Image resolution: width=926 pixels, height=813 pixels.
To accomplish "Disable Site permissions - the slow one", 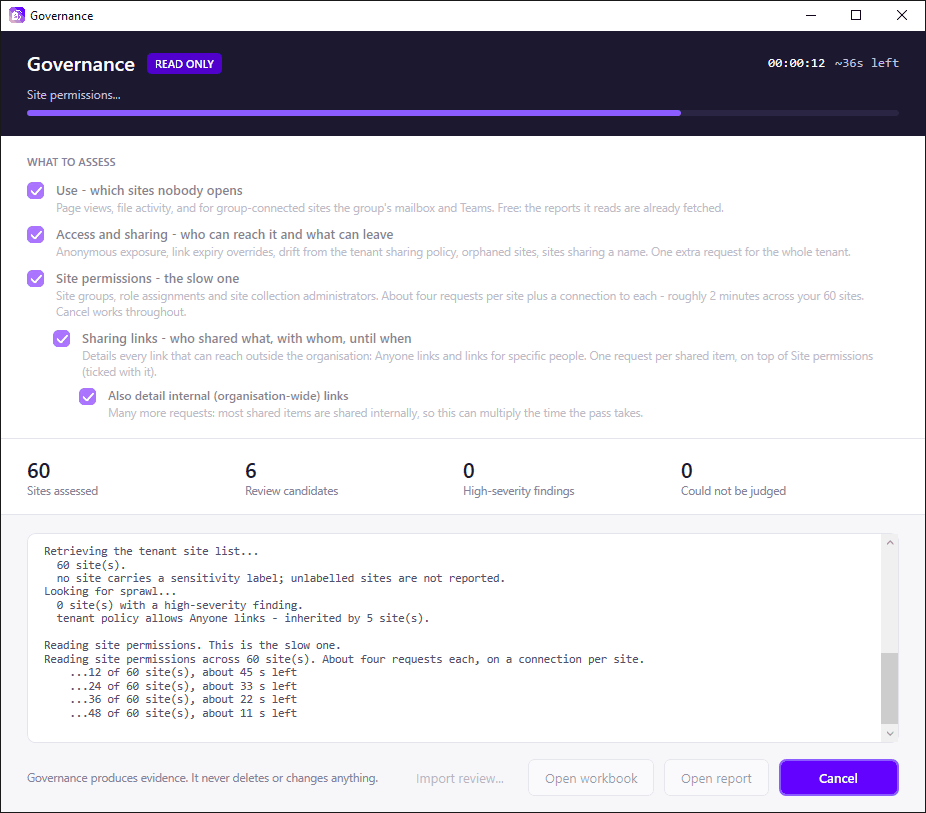I will pos(35,279).
